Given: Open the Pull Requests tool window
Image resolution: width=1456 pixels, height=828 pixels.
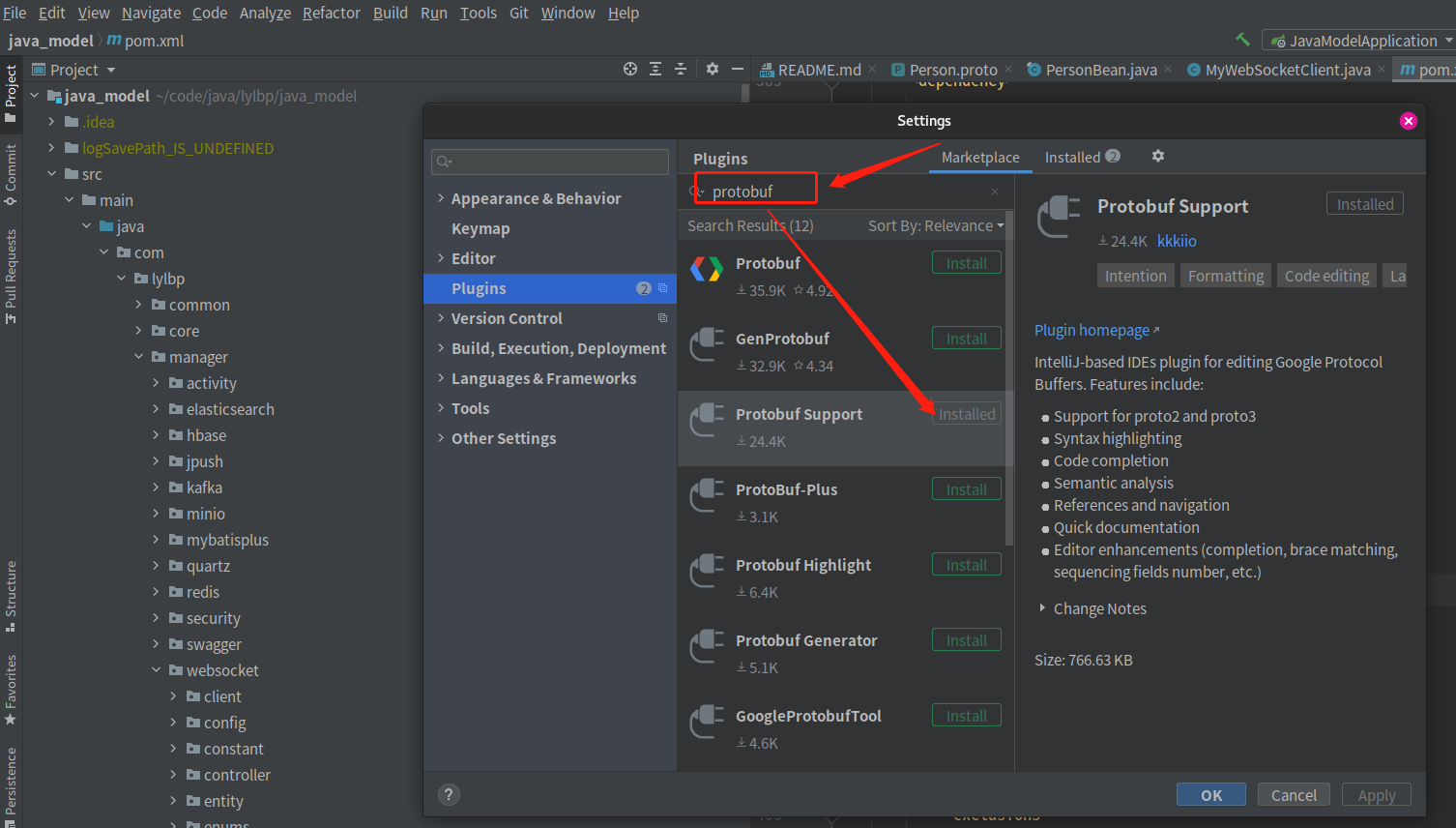Looking at the screenshot, I should (x=11, y=277).
